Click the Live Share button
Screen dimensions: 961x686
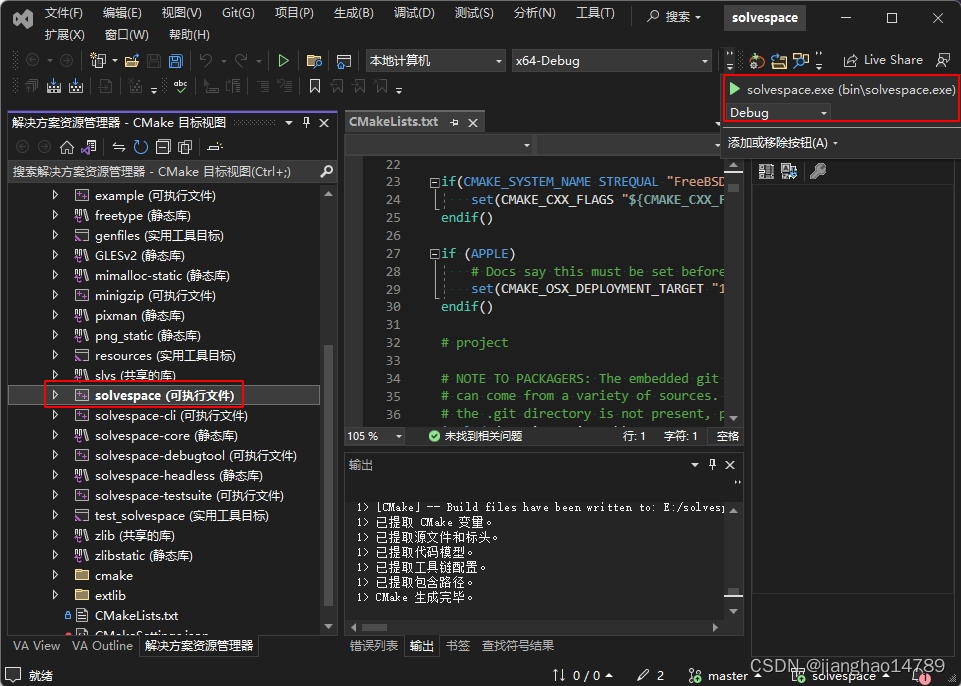point(883,60)
